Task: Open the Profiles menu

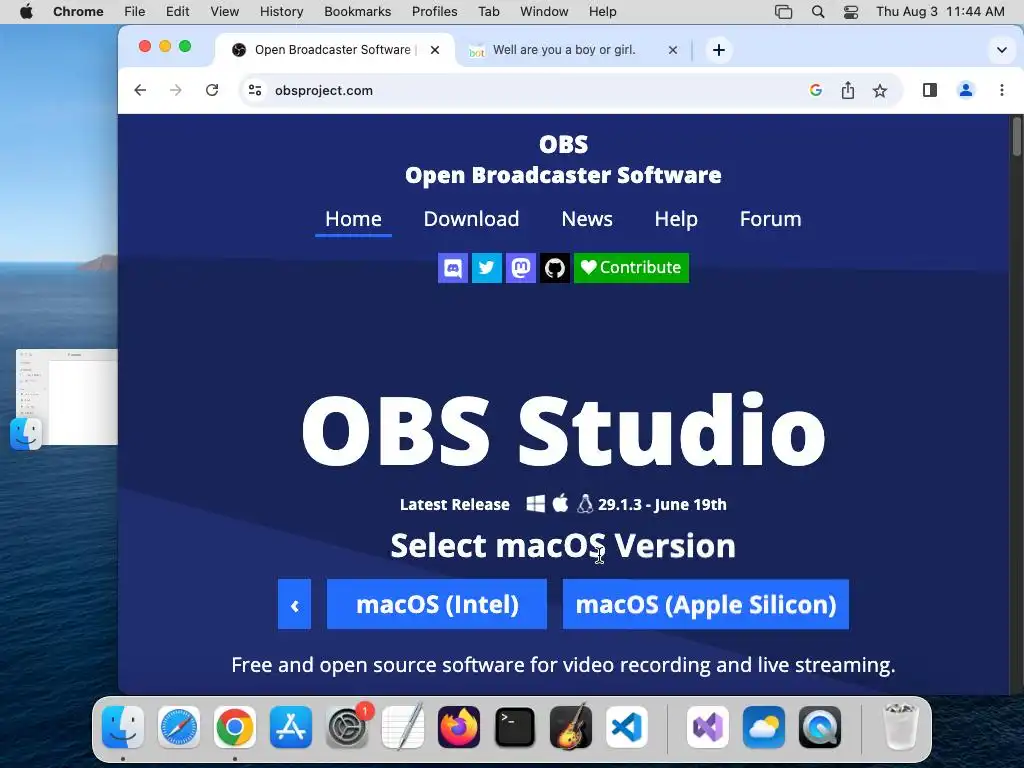Action: pyautogui.click(x=434, y=12)
